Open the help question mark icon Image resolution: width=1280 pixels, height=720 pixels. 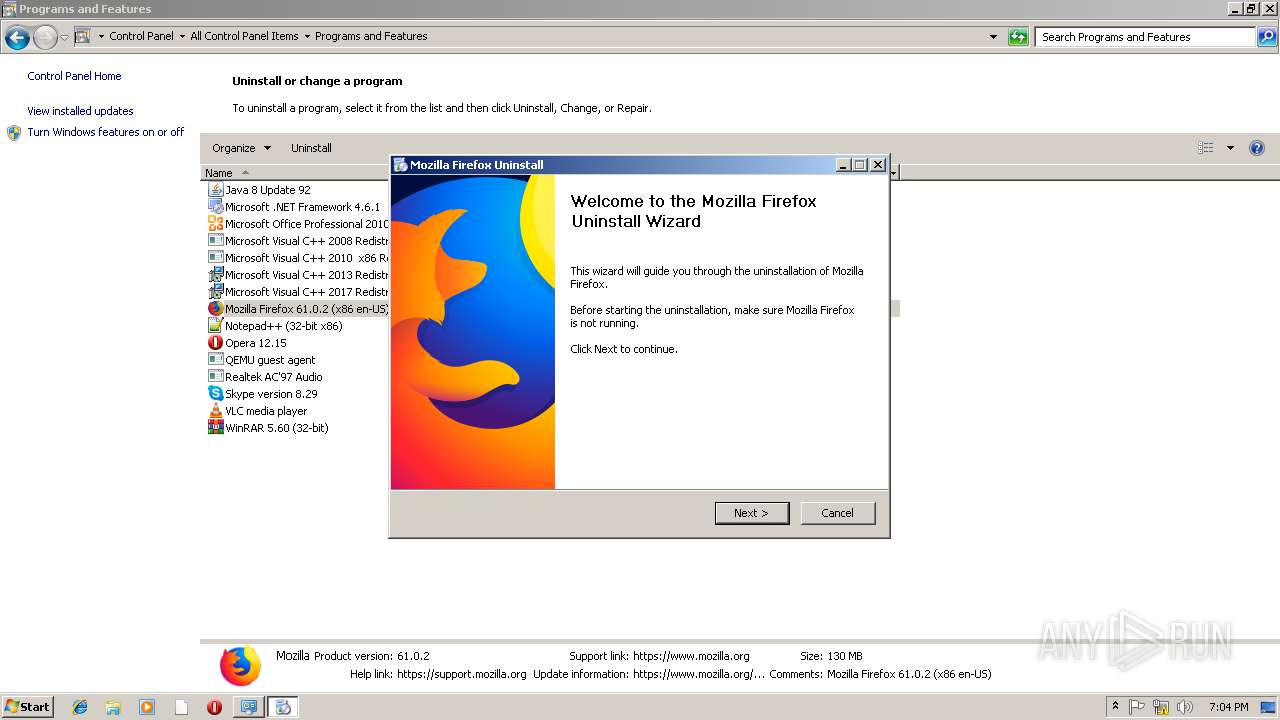(1257, 148)
